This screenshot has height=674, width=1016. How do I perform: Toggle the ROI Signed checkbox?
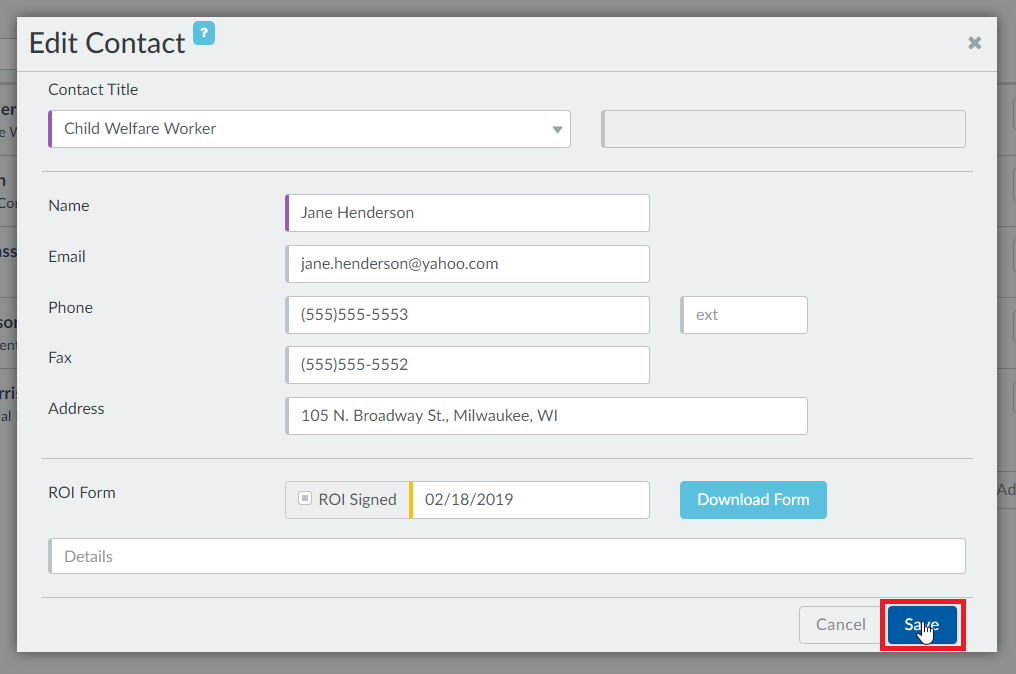[305, 499]
